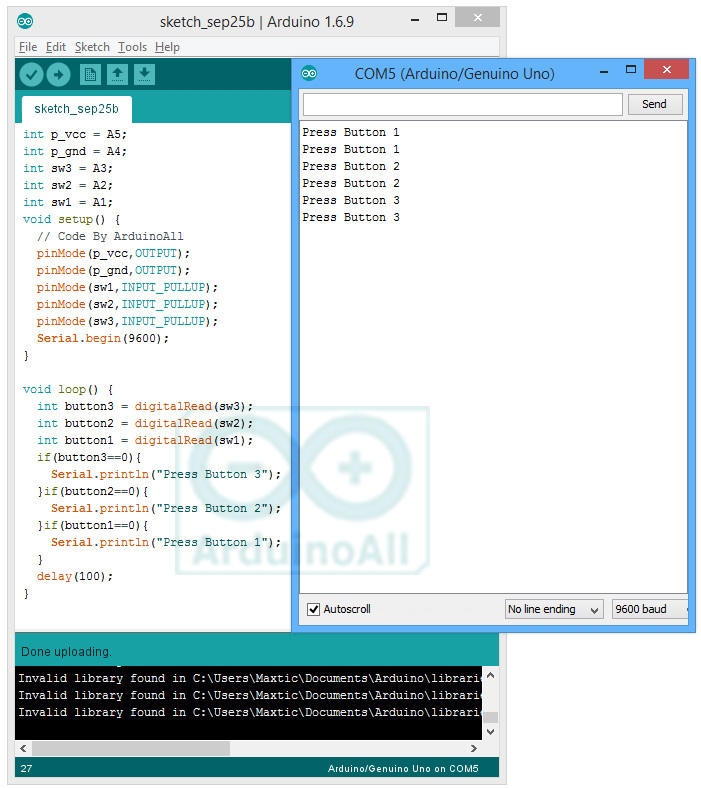The image size is (701, 788).
Task: Click horizontal scrollbar right arrow
Action: [x=473, y=748]
